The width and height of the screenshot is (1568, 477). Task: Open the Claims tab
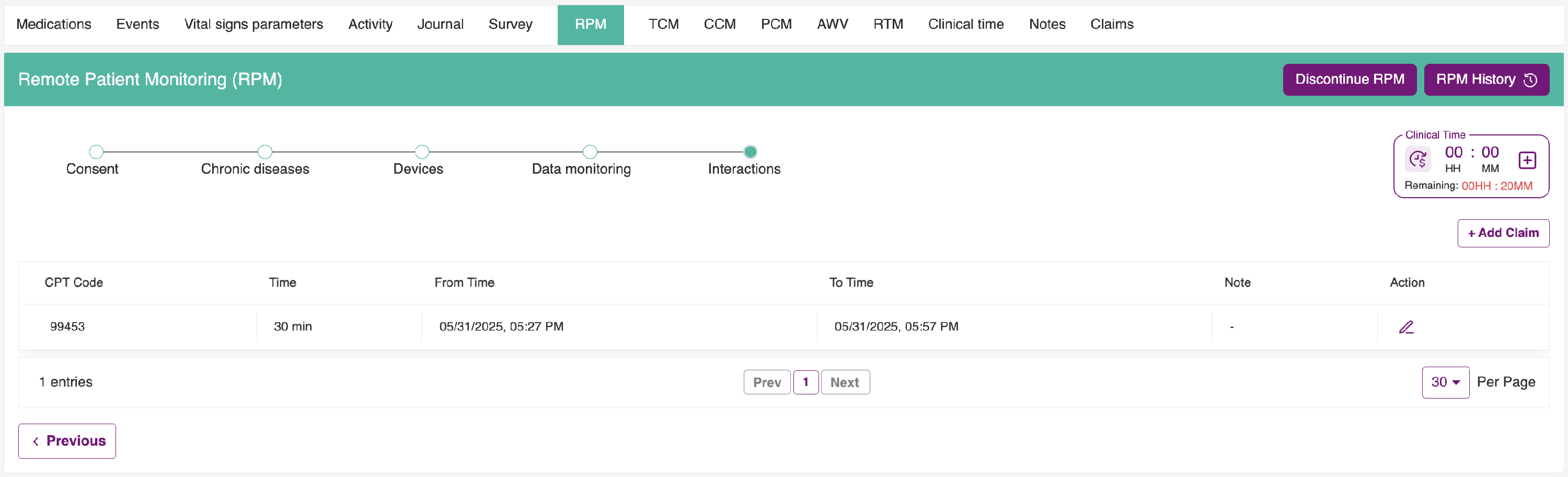click(1112, 25)
